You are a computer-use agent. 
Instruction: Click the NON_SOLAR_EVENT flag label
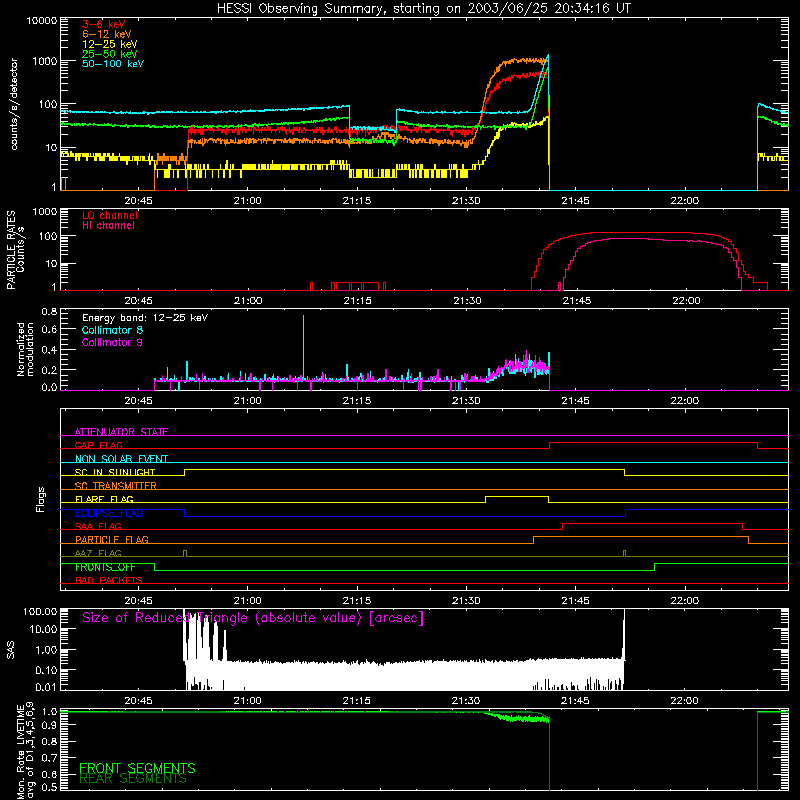121,459
